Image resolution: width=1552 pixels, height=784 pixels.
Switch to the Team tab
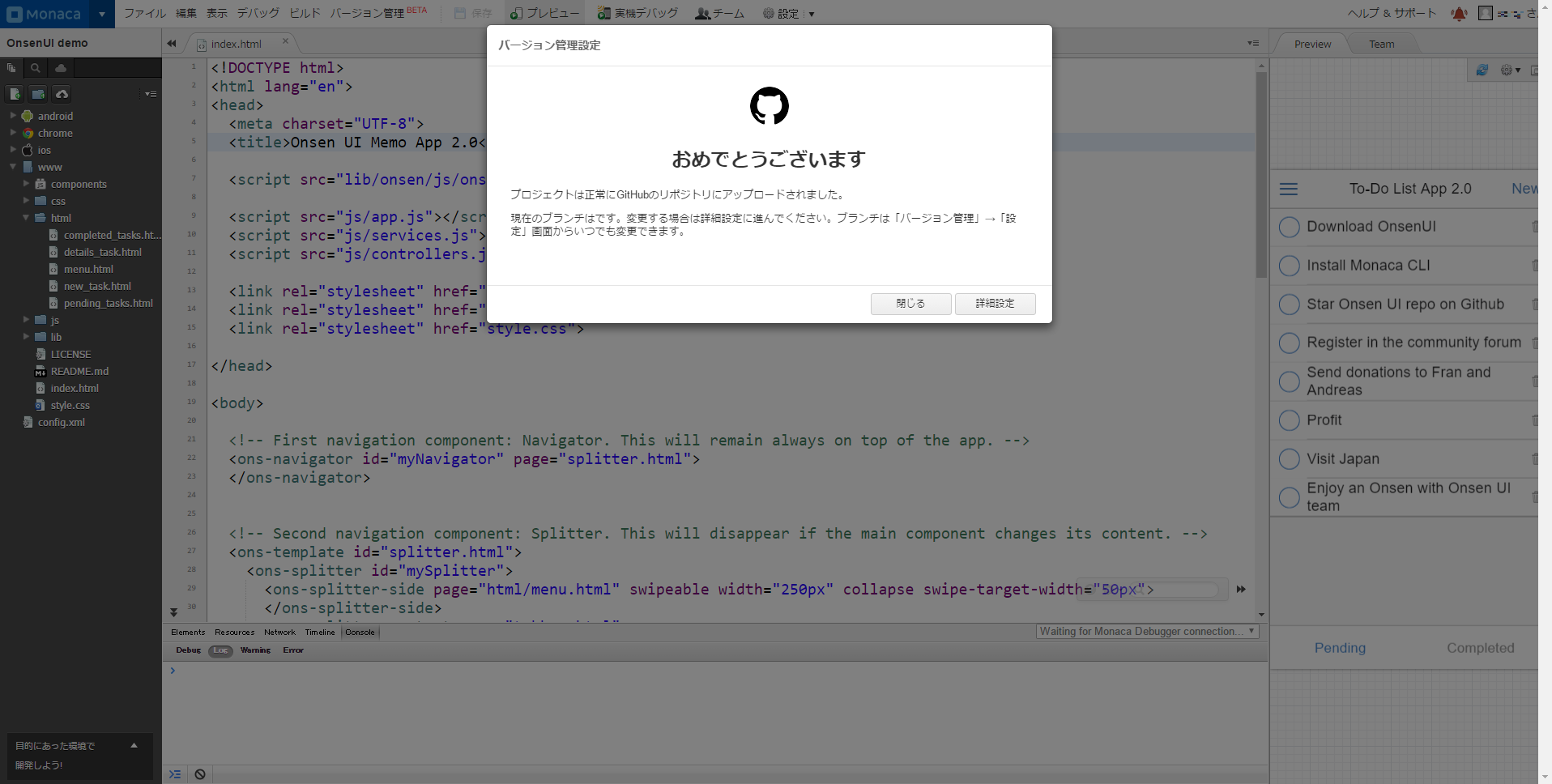(1381, 45)
